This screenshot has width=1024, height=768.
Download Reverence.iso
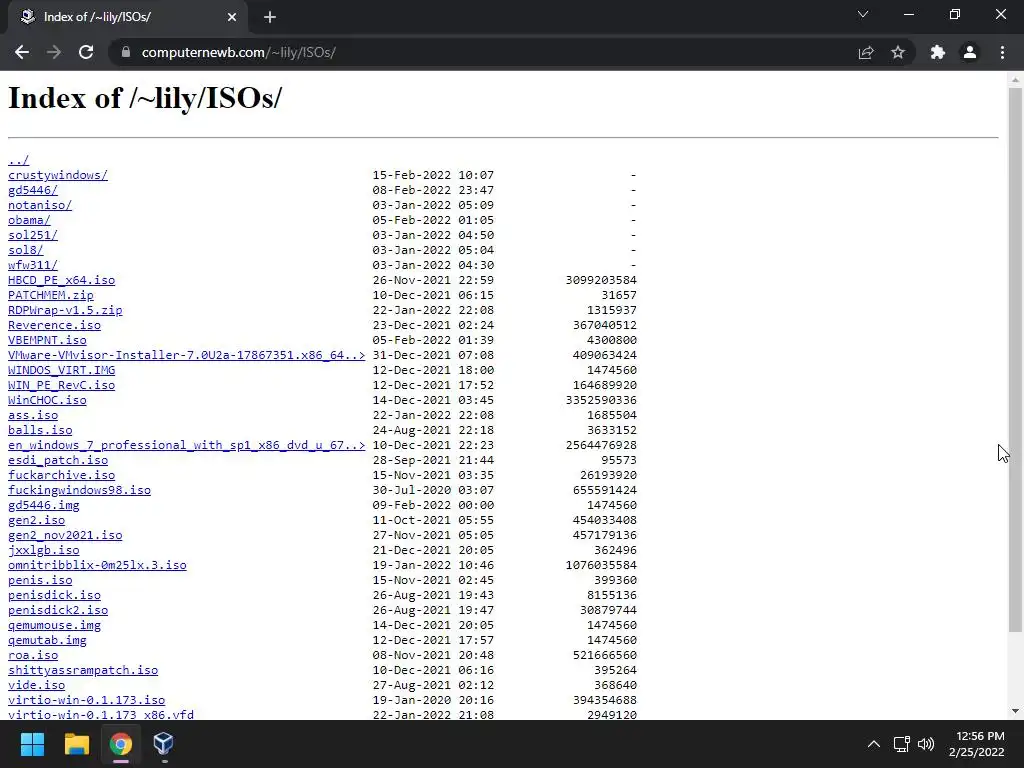pos(54,325)
